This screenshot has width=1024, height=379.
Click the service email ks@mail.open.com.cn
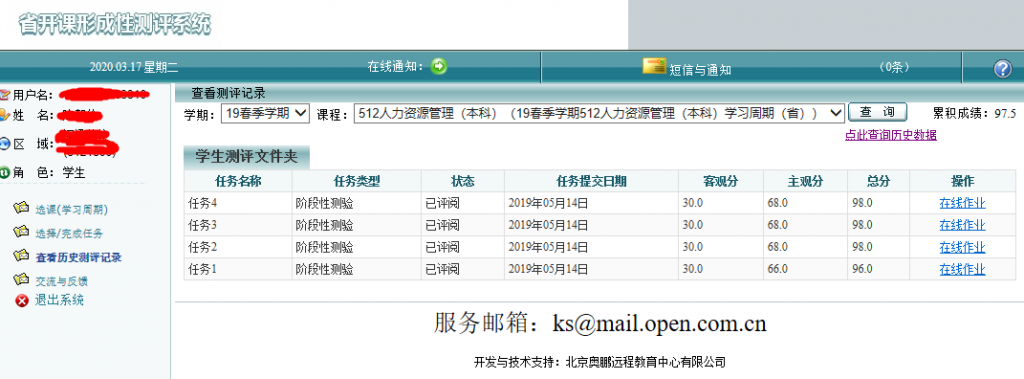coord(660,323)
